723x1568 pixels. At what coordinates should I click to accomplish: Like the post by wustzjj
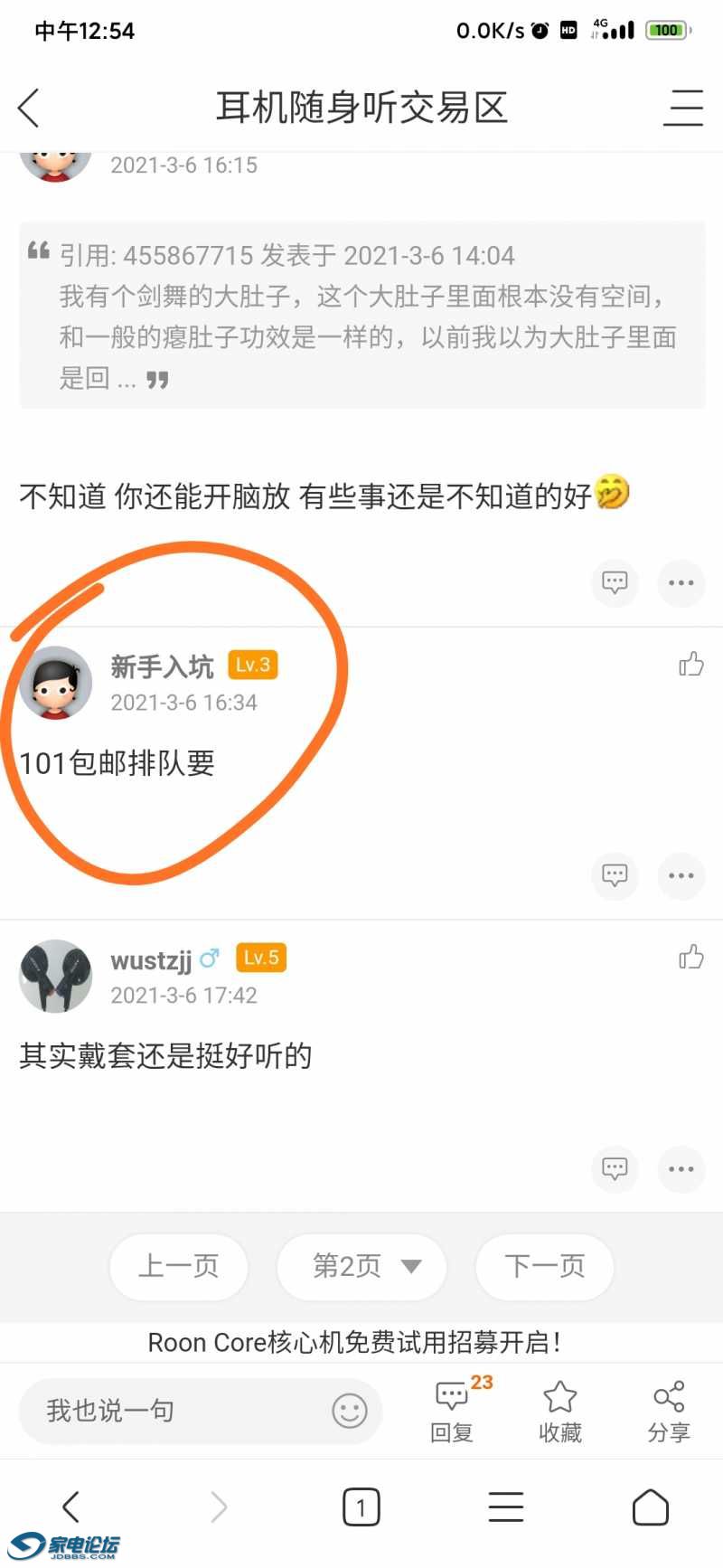tap(691, 957)
